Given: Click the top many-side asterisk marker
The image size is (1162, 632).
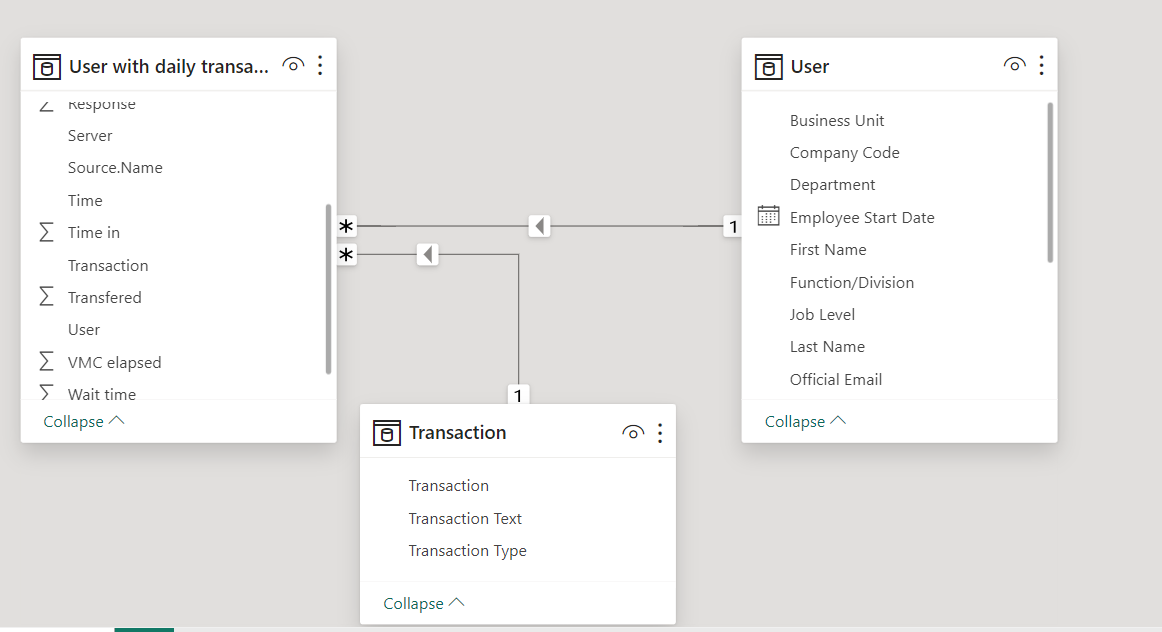Looking at the screenshot, I should click(x=346, y=226).
